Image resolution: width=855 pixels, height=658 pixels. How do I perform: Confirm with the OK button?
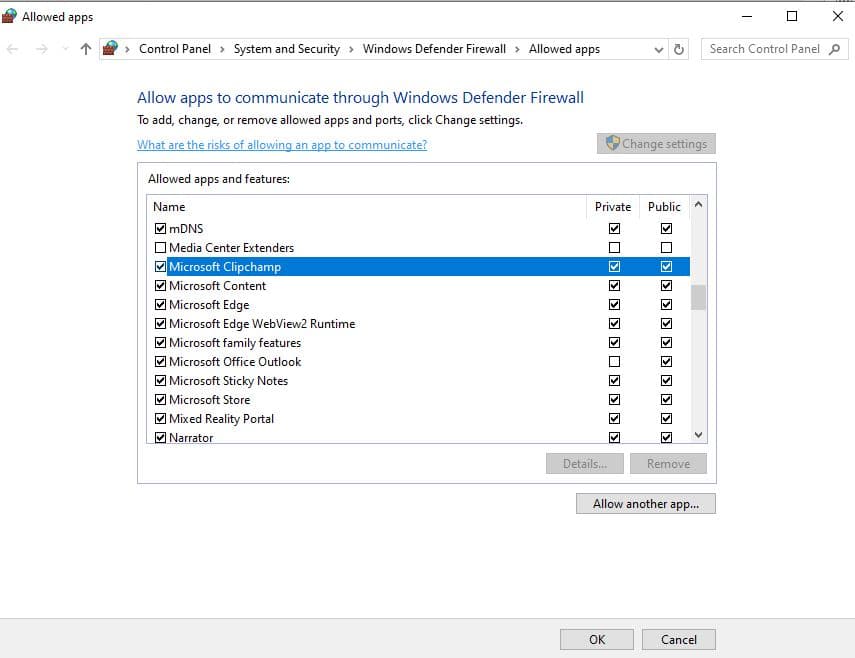(597, 639)
